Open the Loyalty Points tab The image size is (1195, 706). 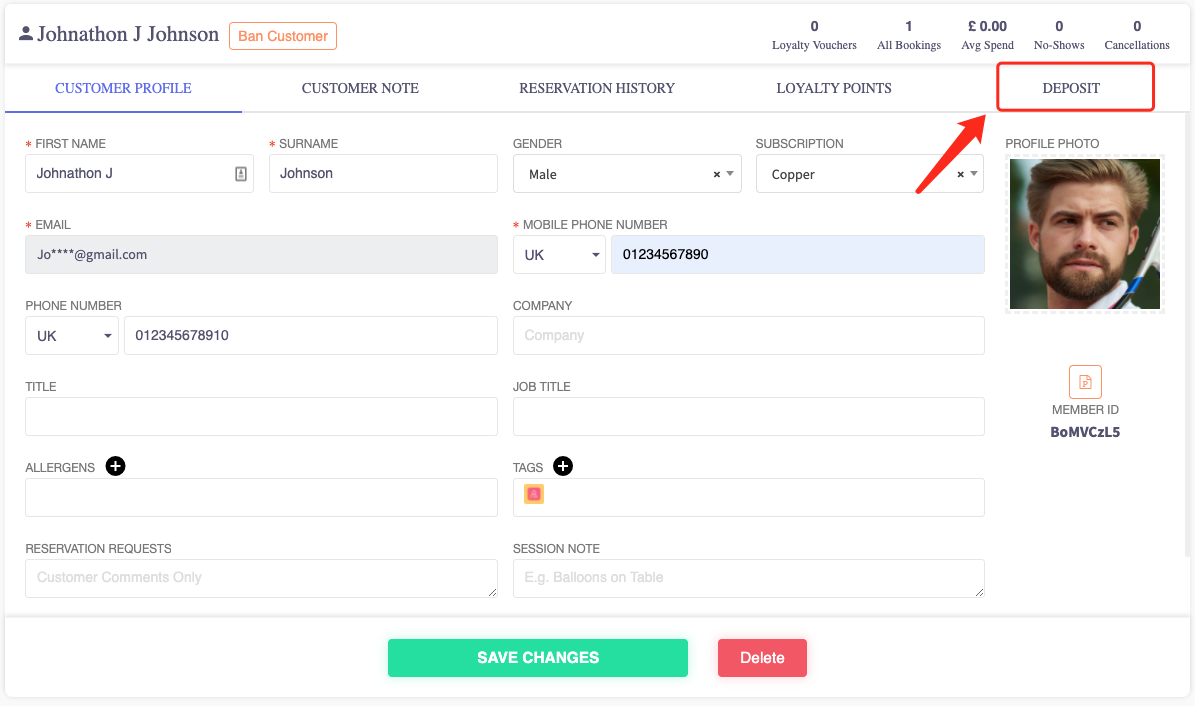click(834, 88)
